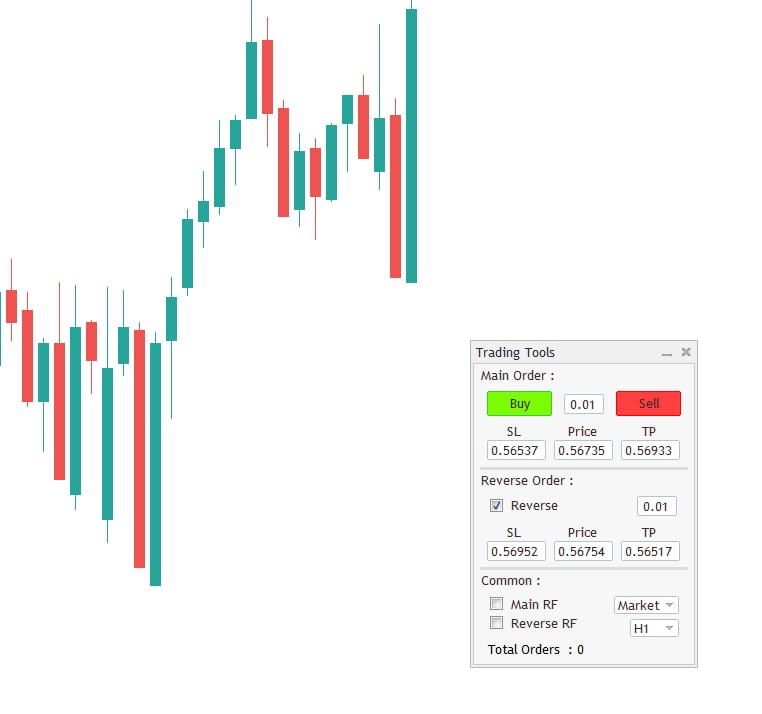Click the red Sell button

point(648,404)
